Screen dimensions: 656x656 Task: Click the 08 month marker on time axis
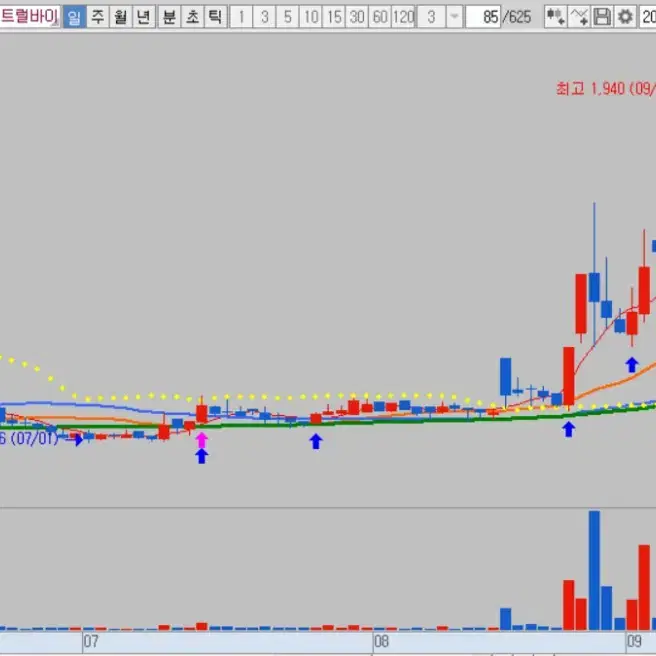(x=381, y=641)
